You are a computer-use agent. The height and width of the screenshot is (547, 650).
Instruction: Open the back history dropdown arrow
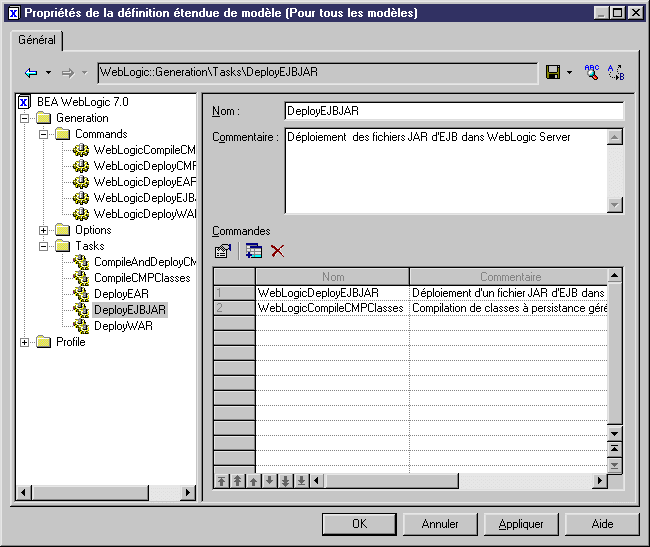pyautogui.click(x=47, y=72)
